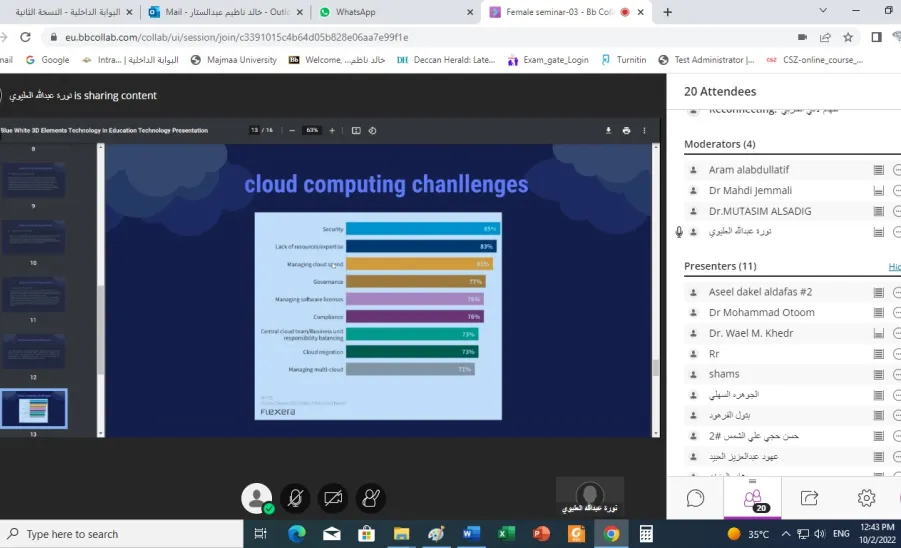Download the shared PDF presentation
901x548 pixels.
click(x=608, y=130)
